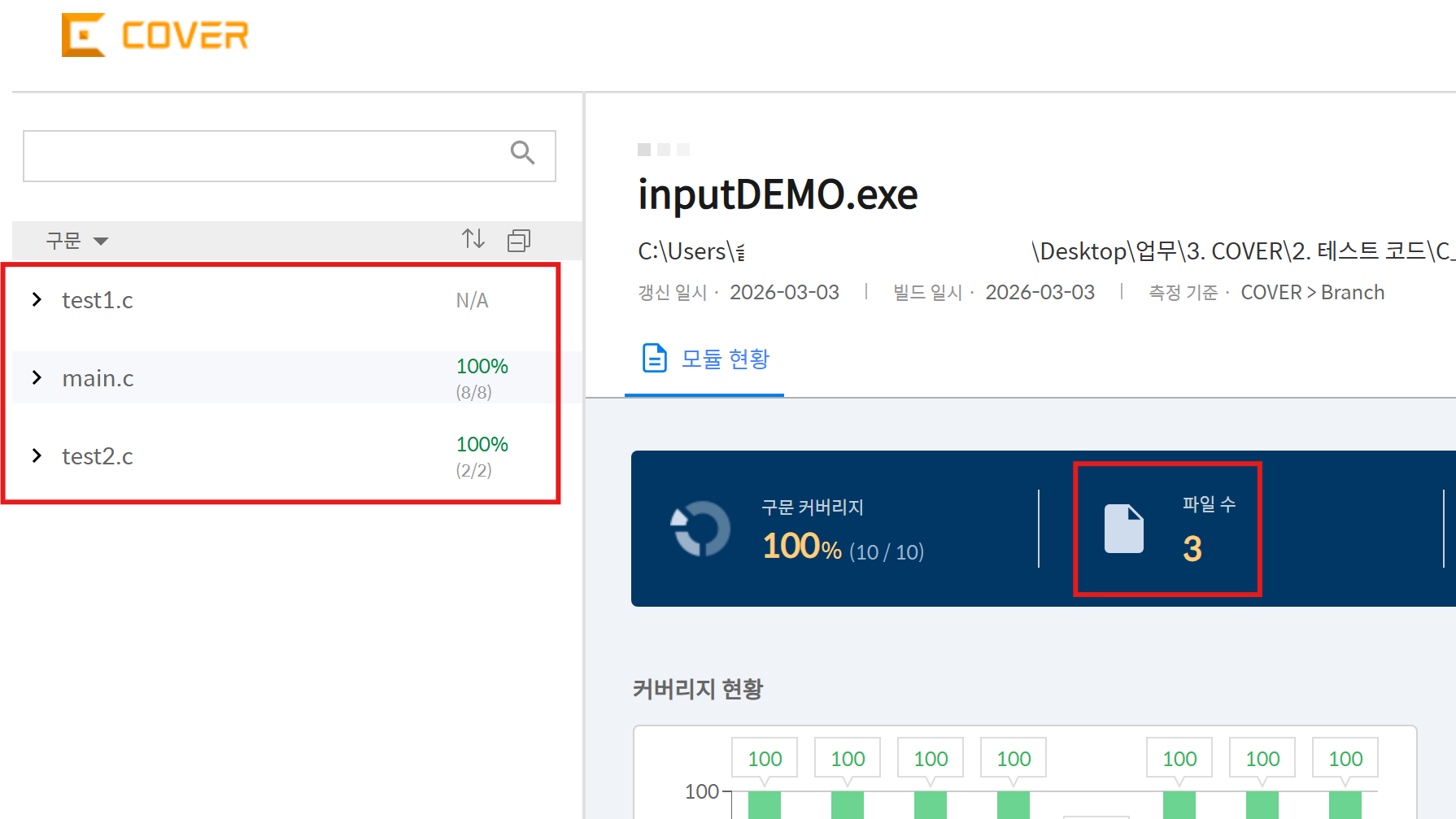Click the 빌드 일시 date 2026-03-03
The width and height of the screenshot is (1456, 819).
click(1040, 292)
